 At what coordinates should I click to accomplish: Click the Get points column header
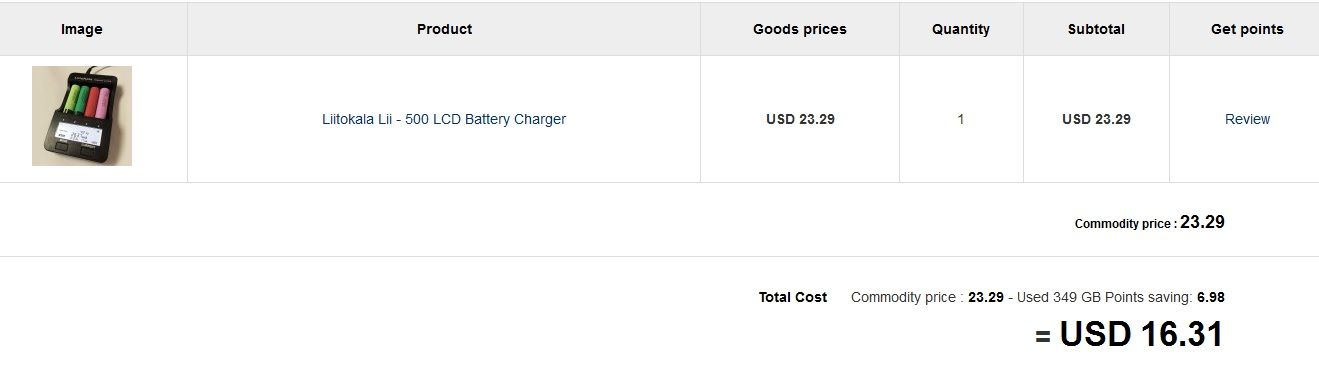pyautogui.click(x=1247, y=29)
